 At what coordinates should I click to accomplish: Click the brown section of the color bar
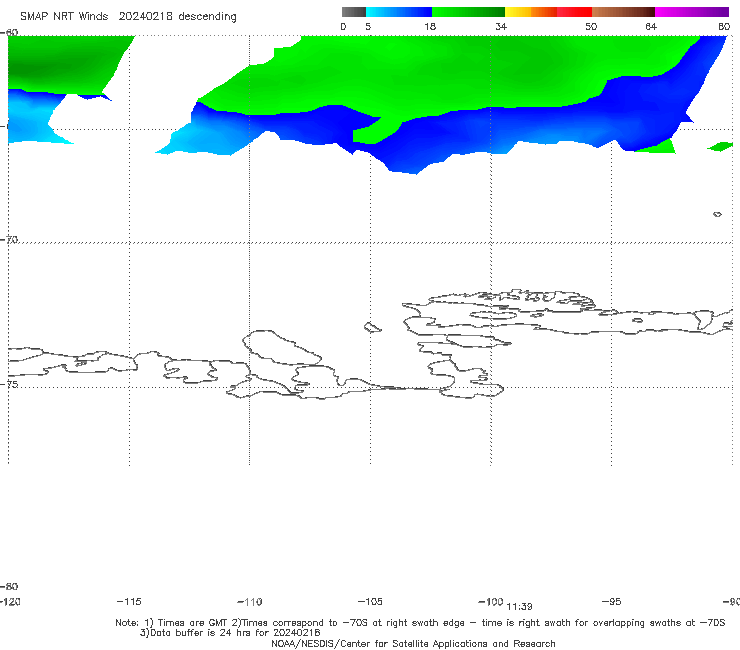pyautogui.click(x=623, y=12)
